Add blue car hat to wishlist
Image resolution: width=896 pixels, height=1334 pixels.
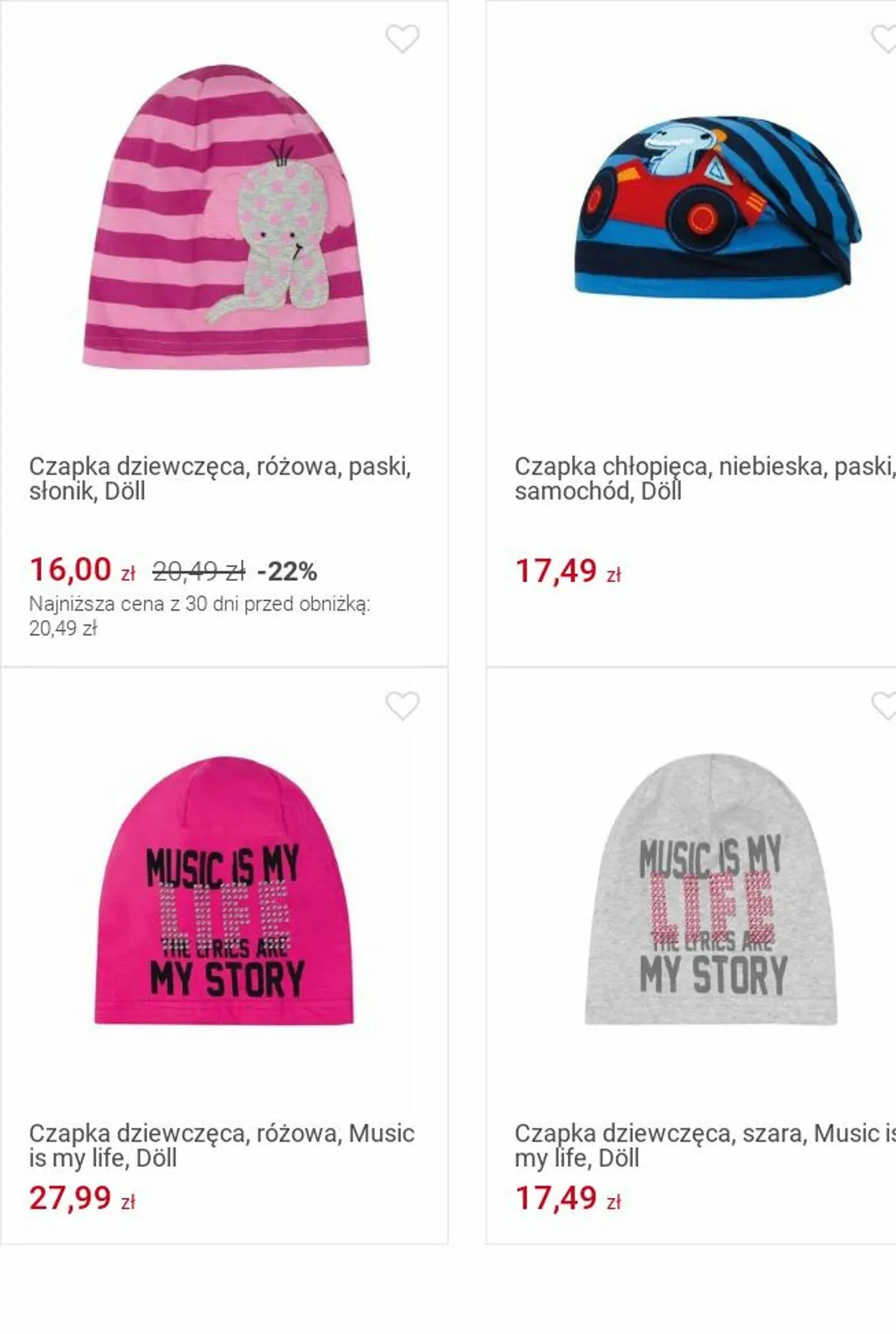click(x=885, y=39)
